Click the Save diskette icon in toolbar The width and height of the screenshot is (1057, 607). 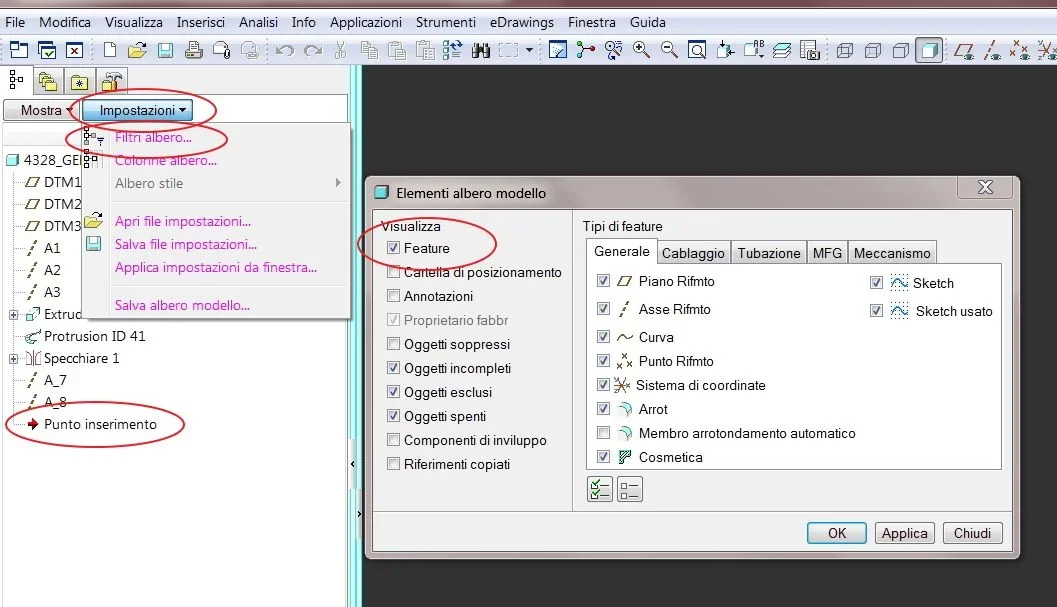click(165, 50)
